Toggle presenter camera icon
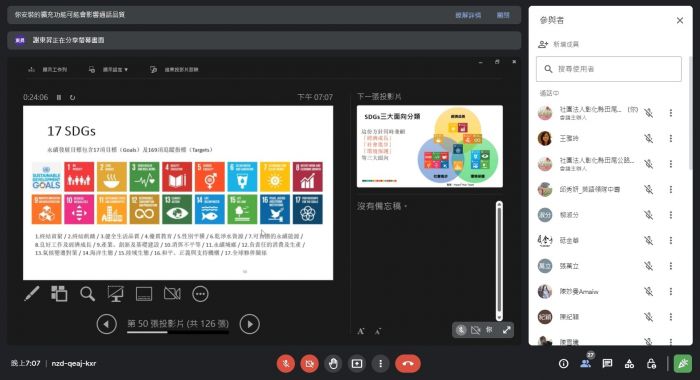The image size is (700, 380). (x=172, y=294)
